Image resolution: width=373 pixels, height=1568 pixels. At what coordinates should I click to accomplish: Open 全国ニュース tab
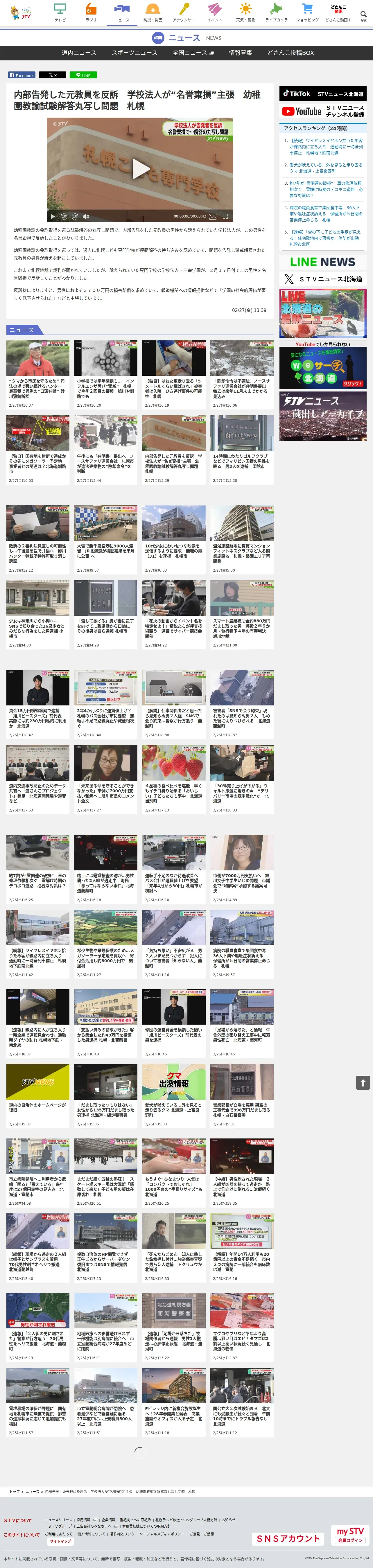(192, 52)
